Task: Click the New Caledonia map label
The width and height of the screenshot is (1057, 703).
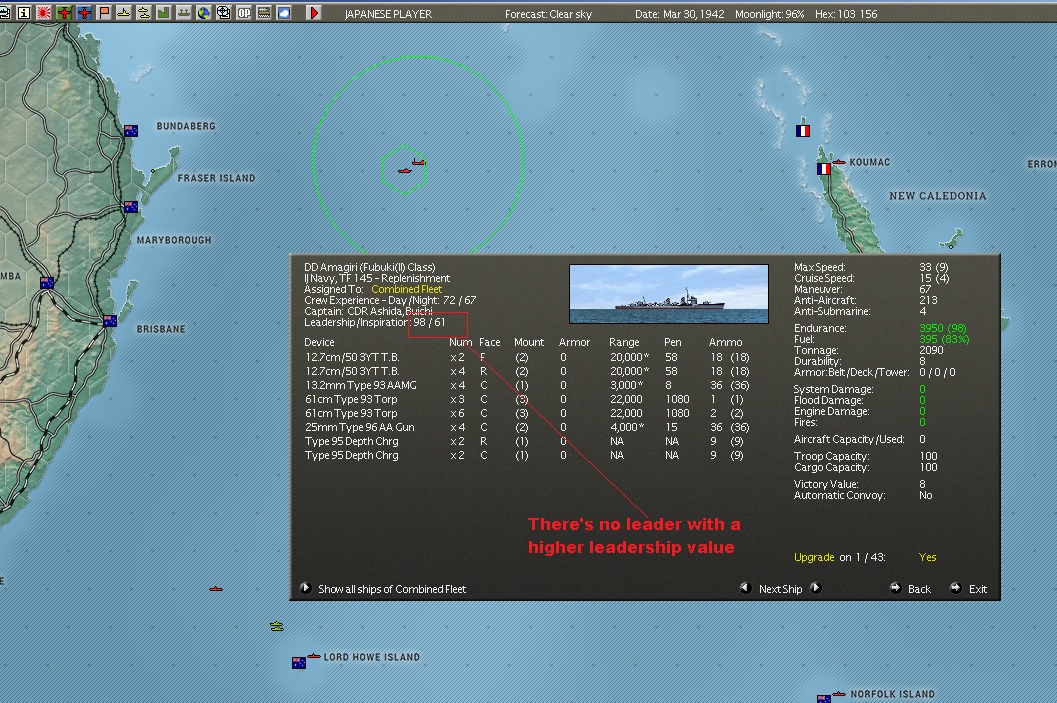Action: pyautogui.click(x=938, y=195)
